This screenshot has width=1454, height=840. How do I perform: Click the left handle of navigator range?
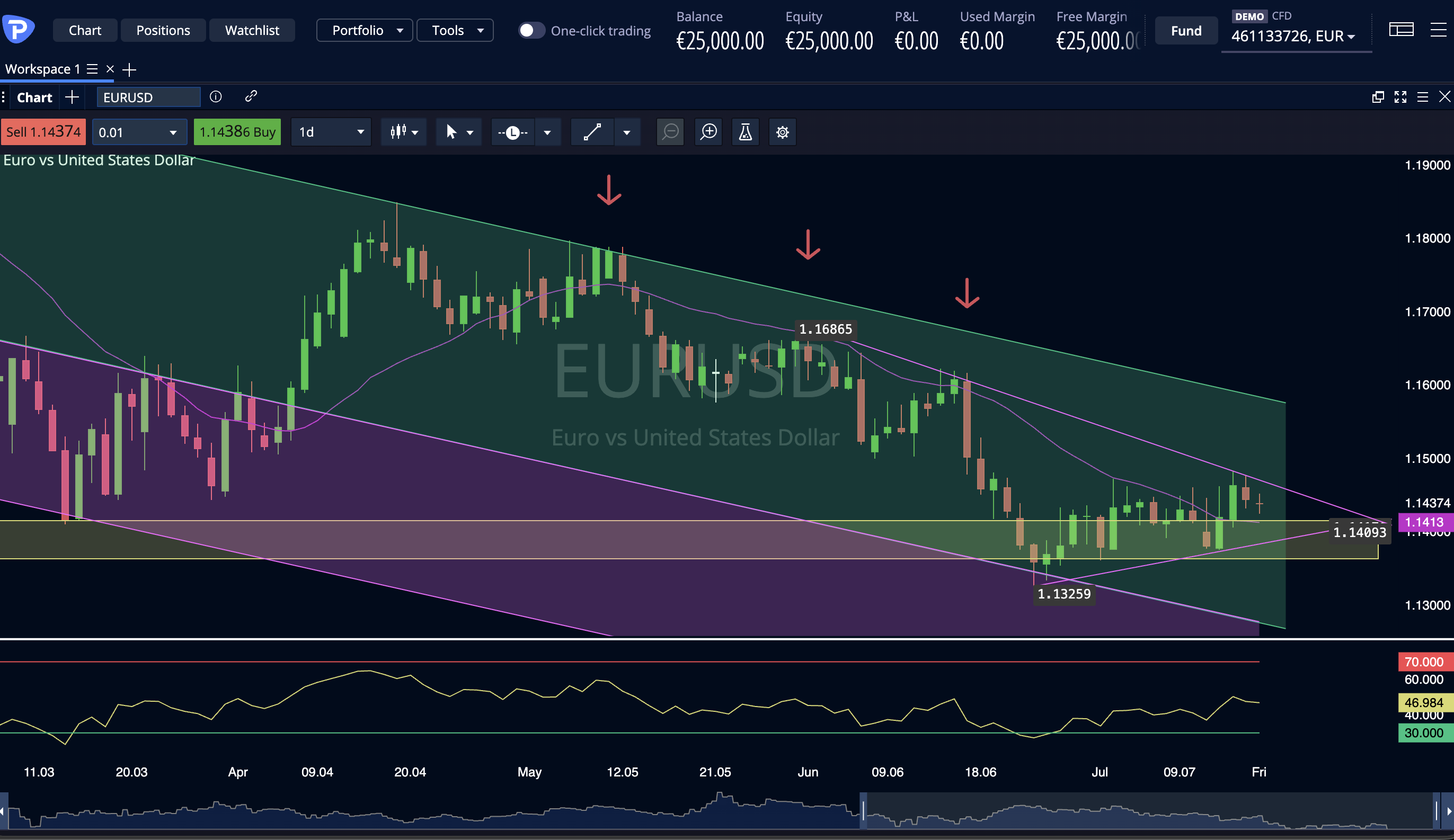(x=863, y=810)
